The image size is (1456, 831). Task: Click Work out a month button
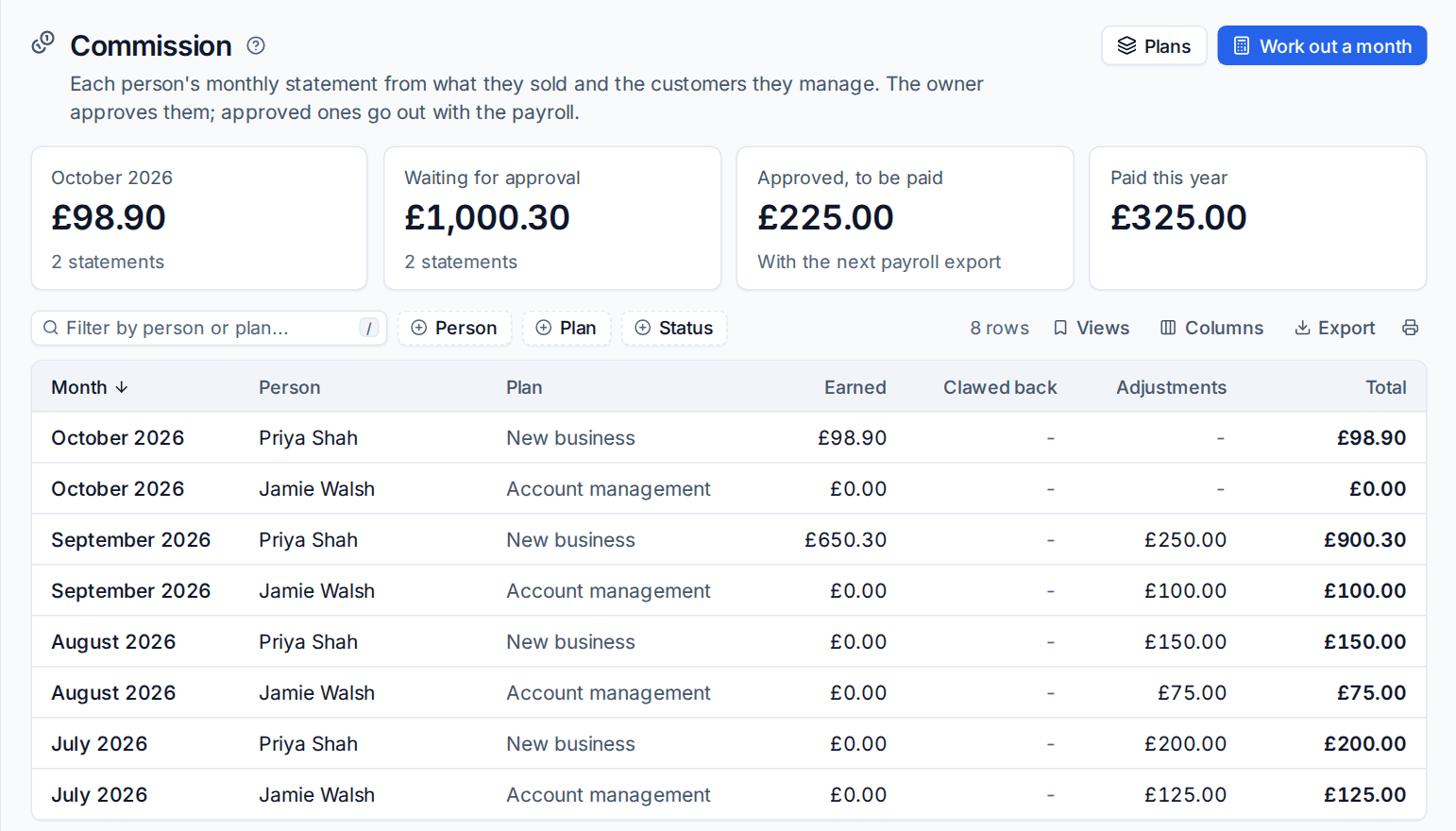[x=1322, y=45]
